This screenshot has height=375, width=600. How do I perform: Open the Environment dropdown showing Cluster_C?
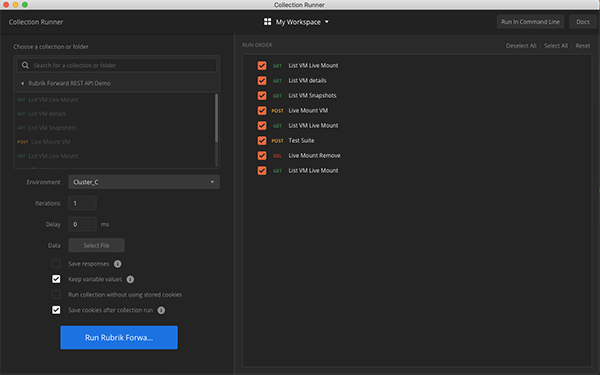(144, 182)
